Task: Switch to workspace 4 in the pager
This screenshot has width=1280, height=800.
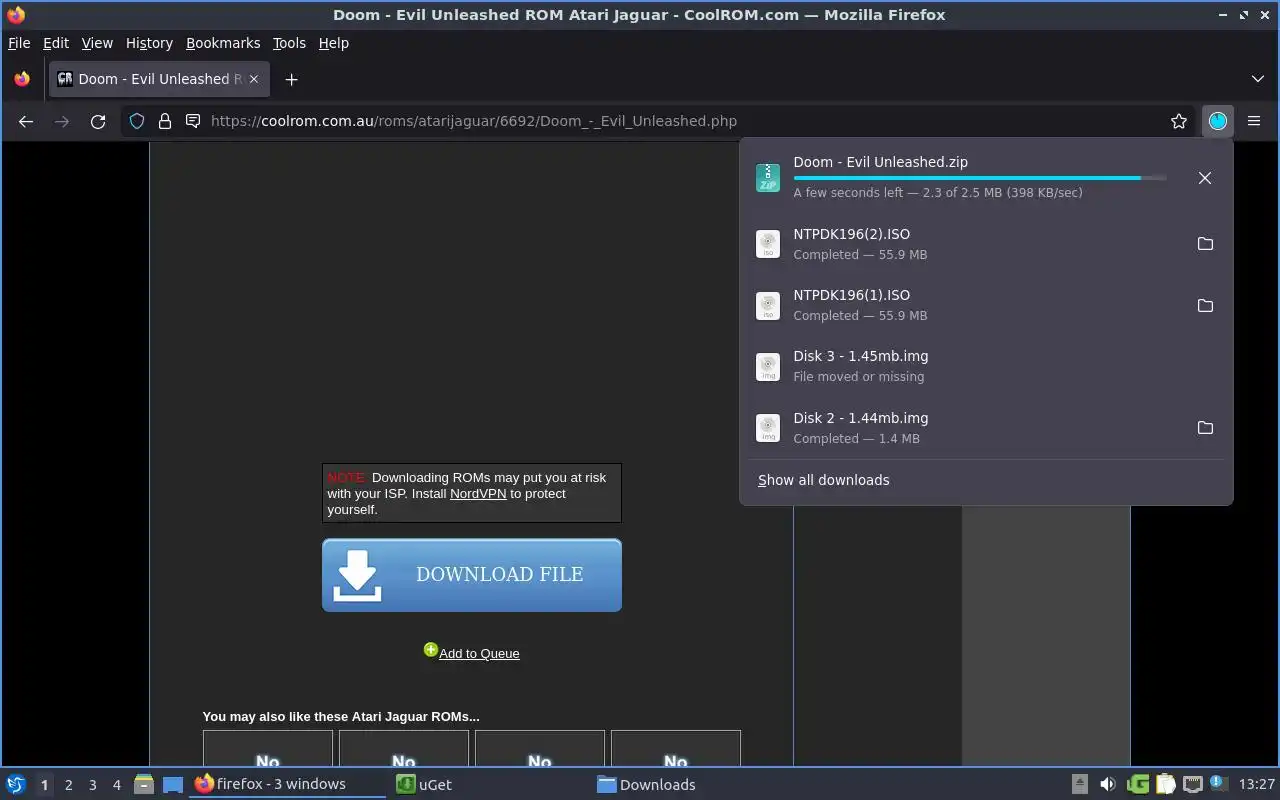Action: pyautogui.click(x=116, y=785)
